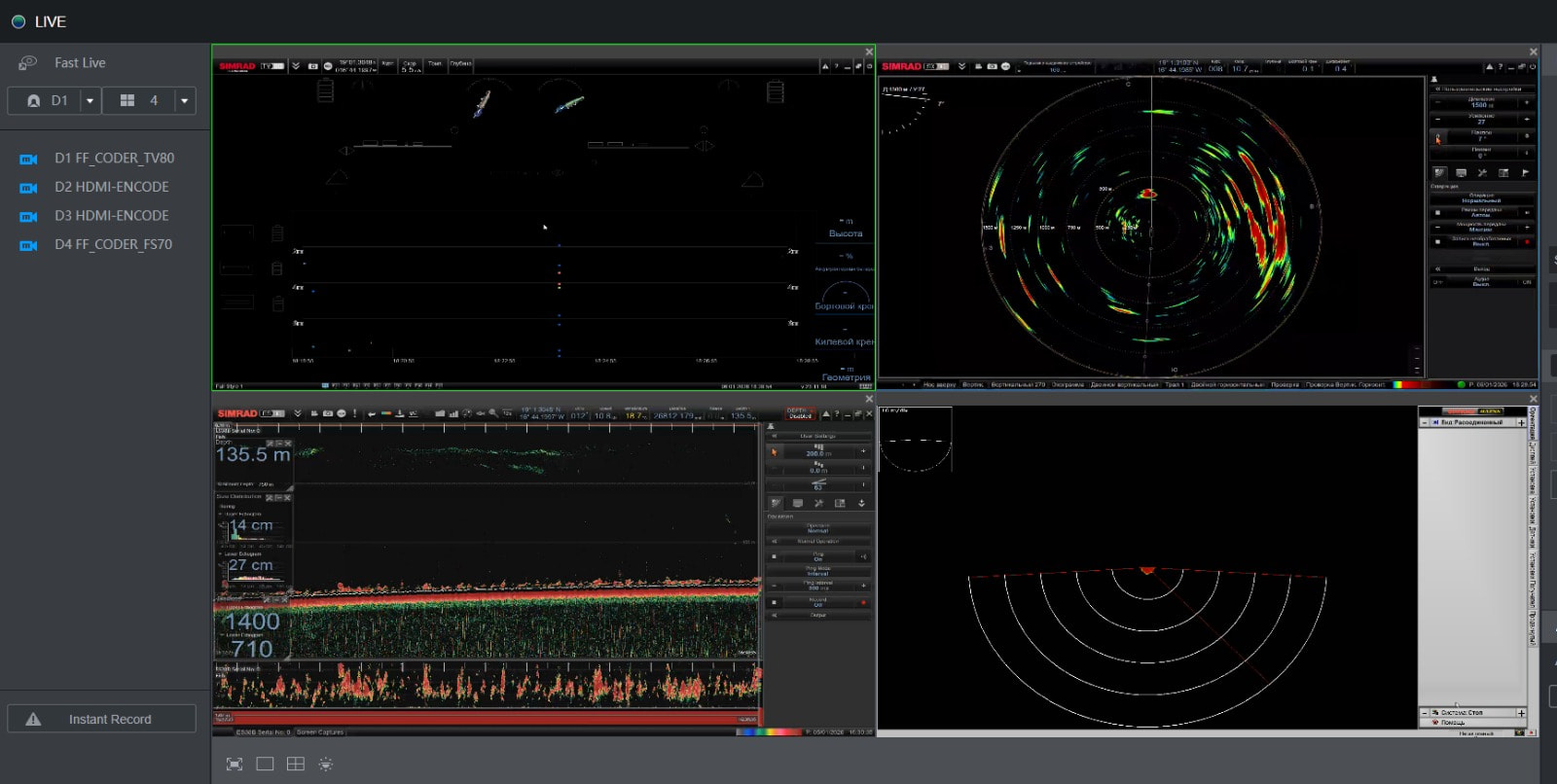The height and width of the screenshot is (784, 1557).
Task: Select D3 HDMI-ENCODE channel in the list
Action: coord(111,216)
